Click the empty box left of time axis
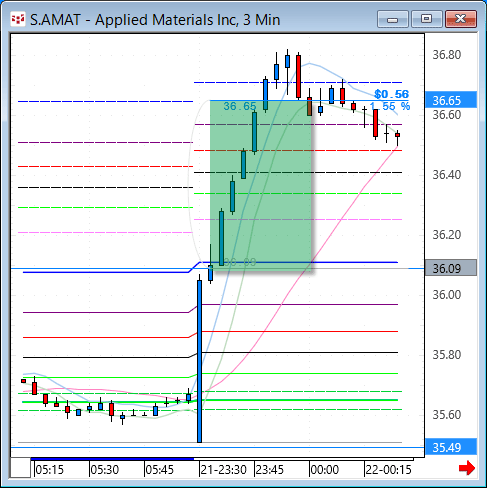Viewport: 487px width, 488px height. (20, 468)
